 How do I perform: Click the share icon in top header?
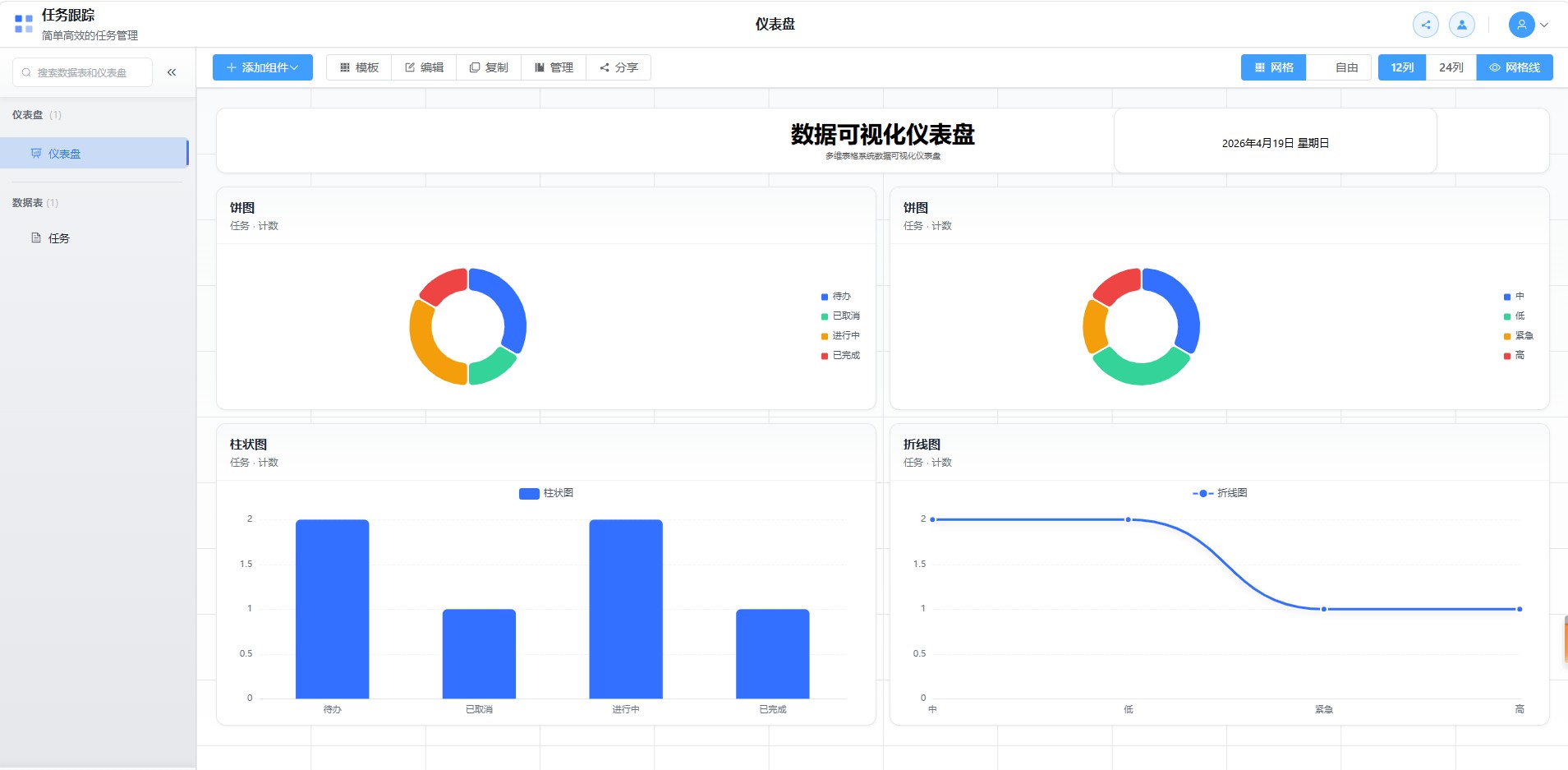coord(1425,25)
